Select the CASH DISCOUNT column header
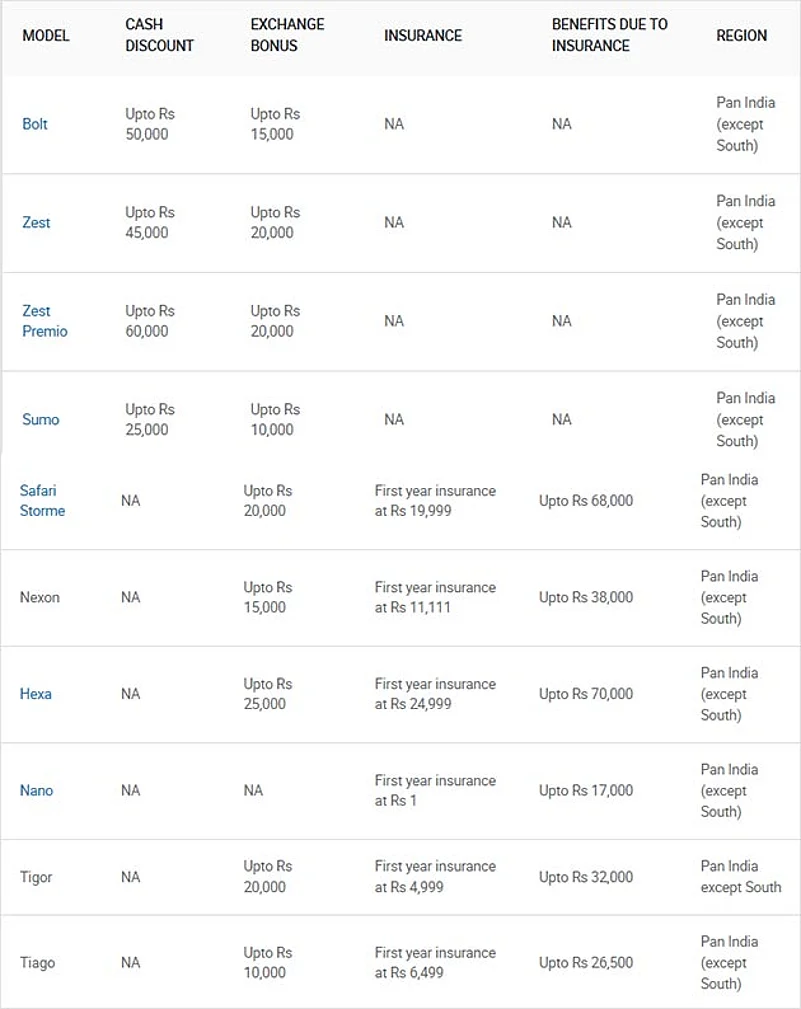801x1009 pixels. tap(159, 35)
